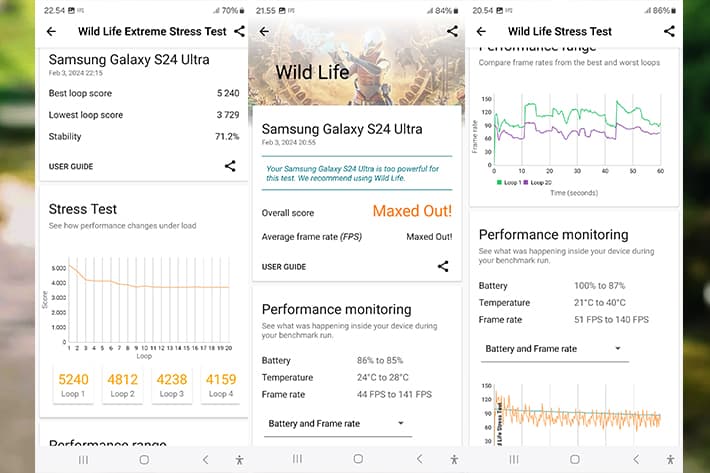
Task: Go back from the Wild Life result screen
Action: (264, 32)
